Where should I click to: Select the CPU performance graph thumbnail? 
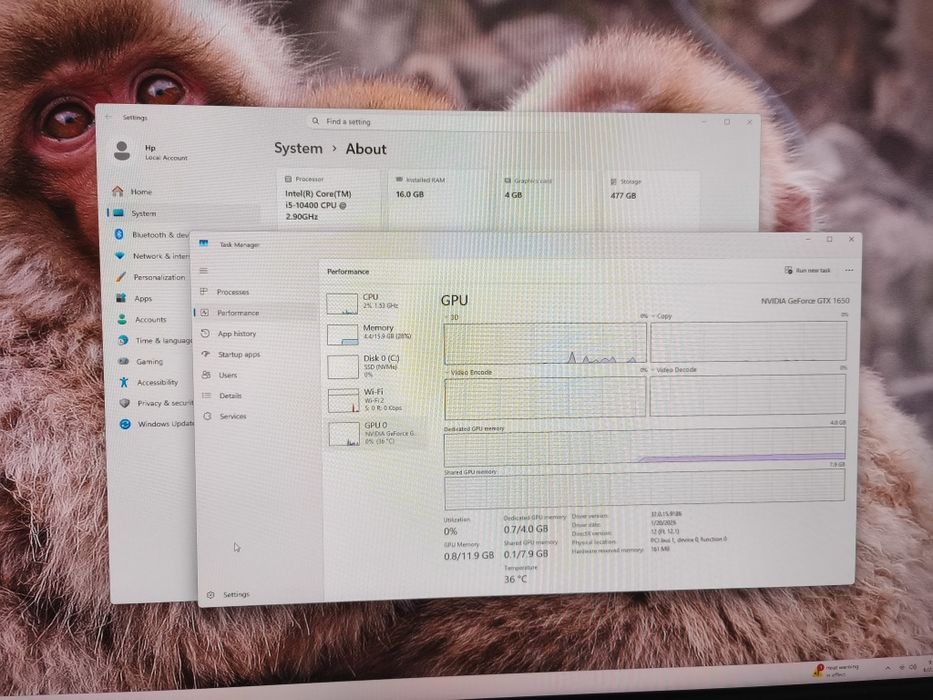pyautogui.click(x=342, y=304)
